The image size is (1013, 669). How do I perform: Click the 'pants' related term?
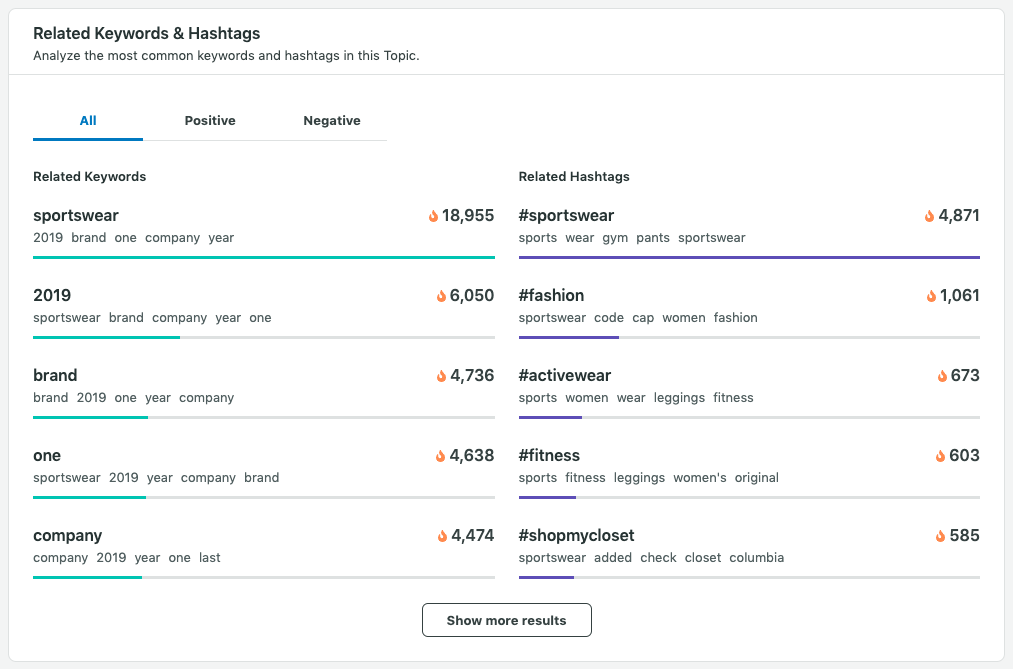click(653, 238)
